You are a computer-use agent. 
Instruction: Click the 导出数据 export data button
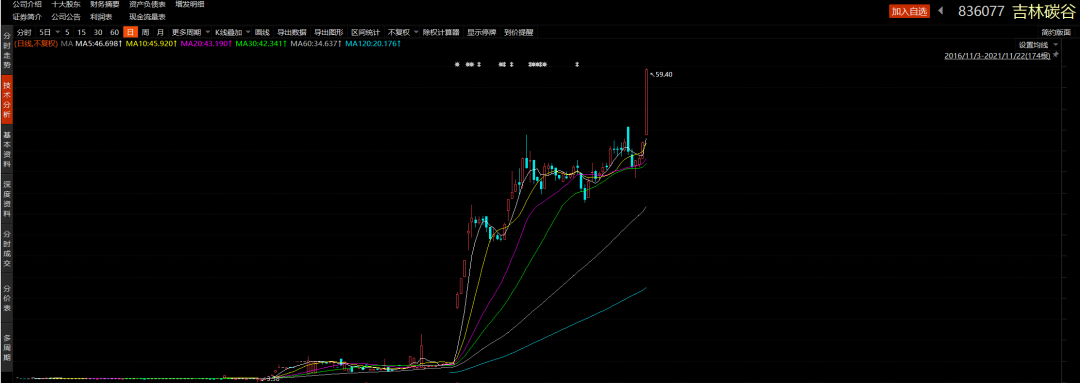292,32
